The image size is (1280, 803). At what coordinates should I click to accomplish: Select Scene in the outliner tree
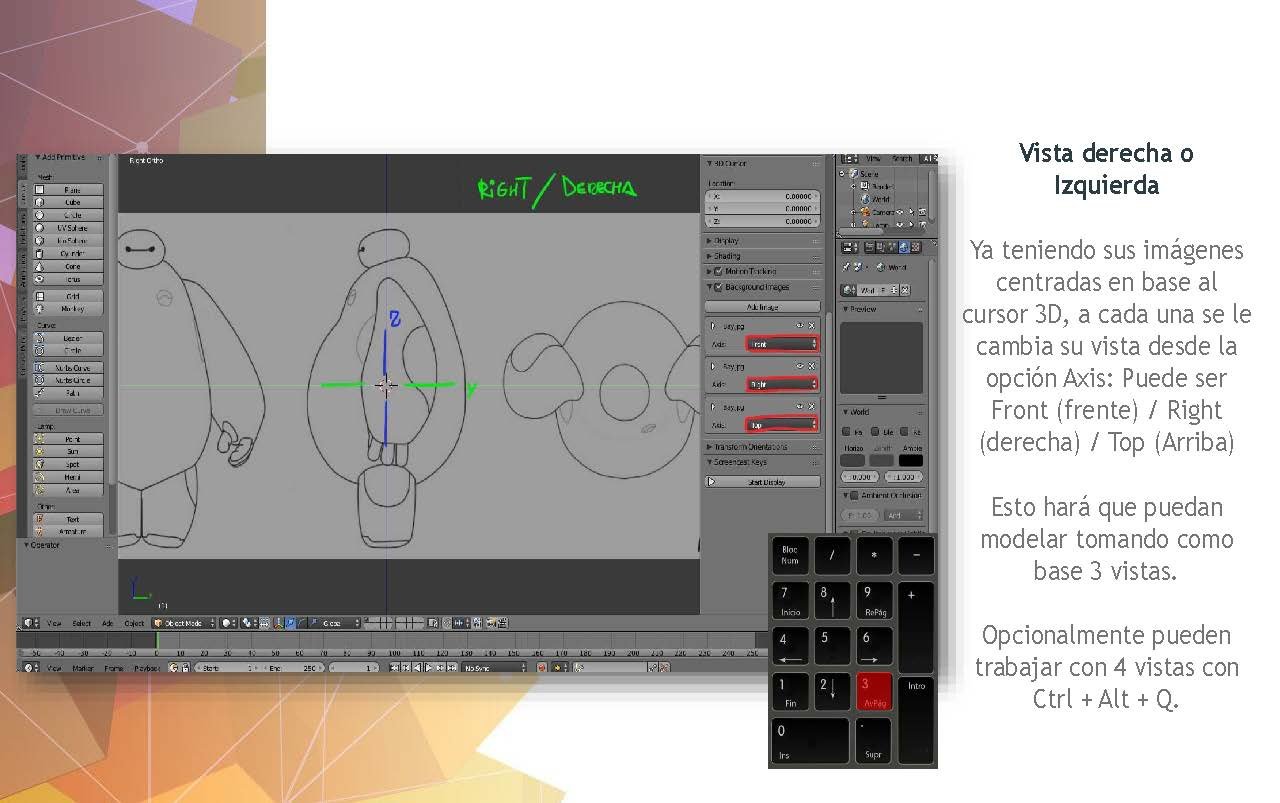[868, 174]
